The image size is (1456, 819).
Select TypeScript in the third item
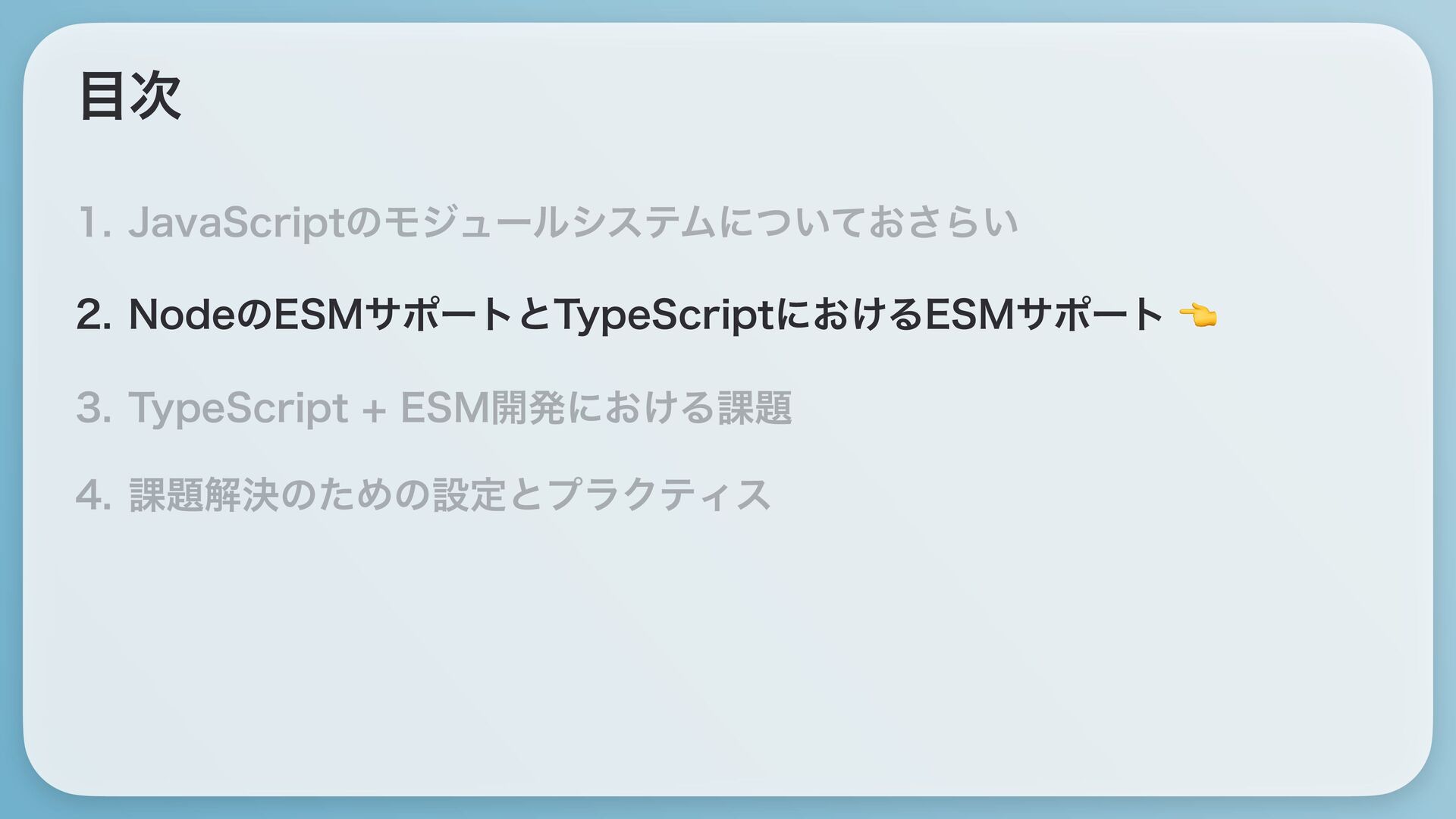click(238, 409)
